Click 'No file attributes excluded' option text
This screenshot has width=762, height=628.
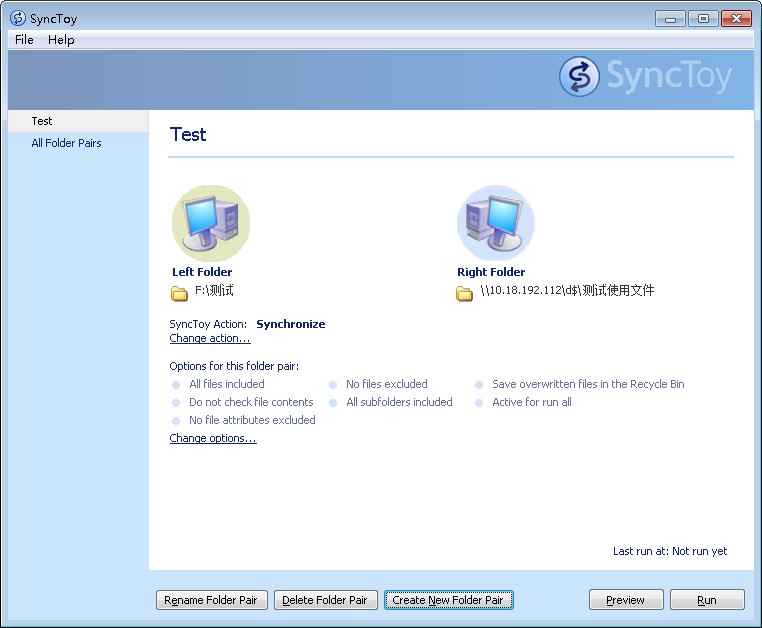pyautogui.click(x=252, y=420)
